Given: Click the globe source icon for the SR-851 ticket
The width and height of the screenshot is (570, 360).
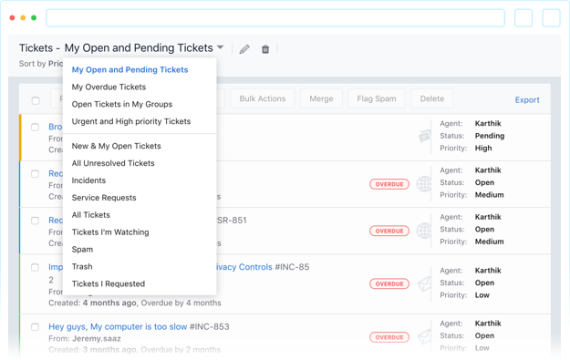Looking at the screenshot, I should (x=424, y=231).
